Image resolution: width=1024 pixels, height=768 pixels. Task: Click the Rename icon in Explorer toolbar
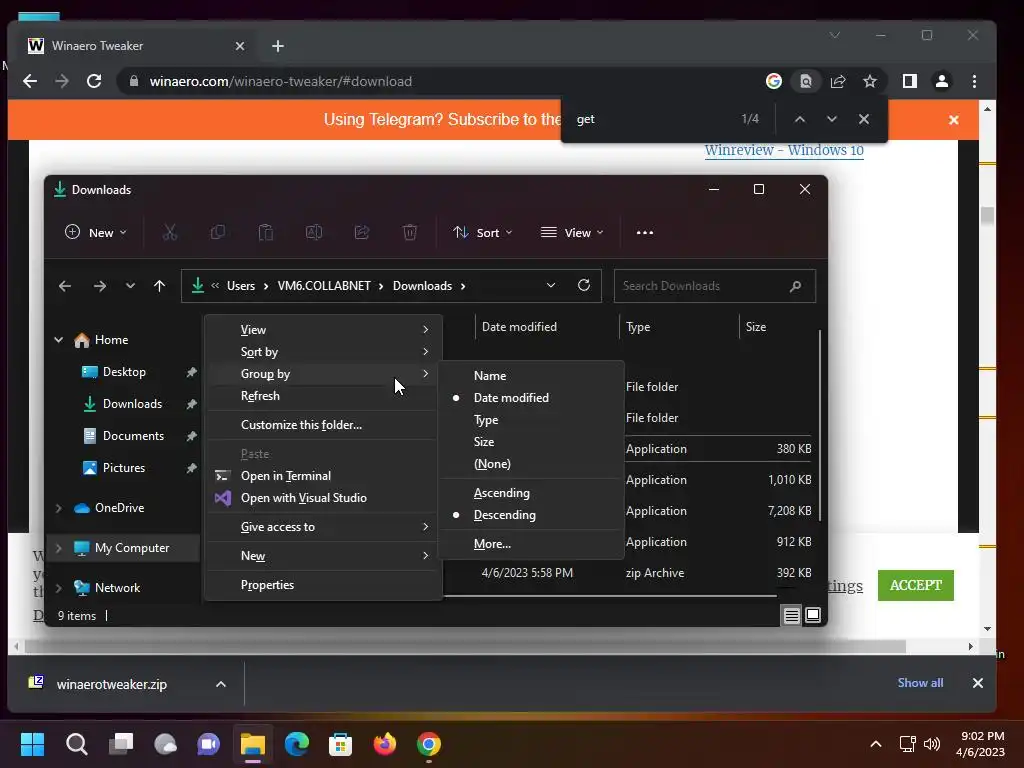point(314,232)
